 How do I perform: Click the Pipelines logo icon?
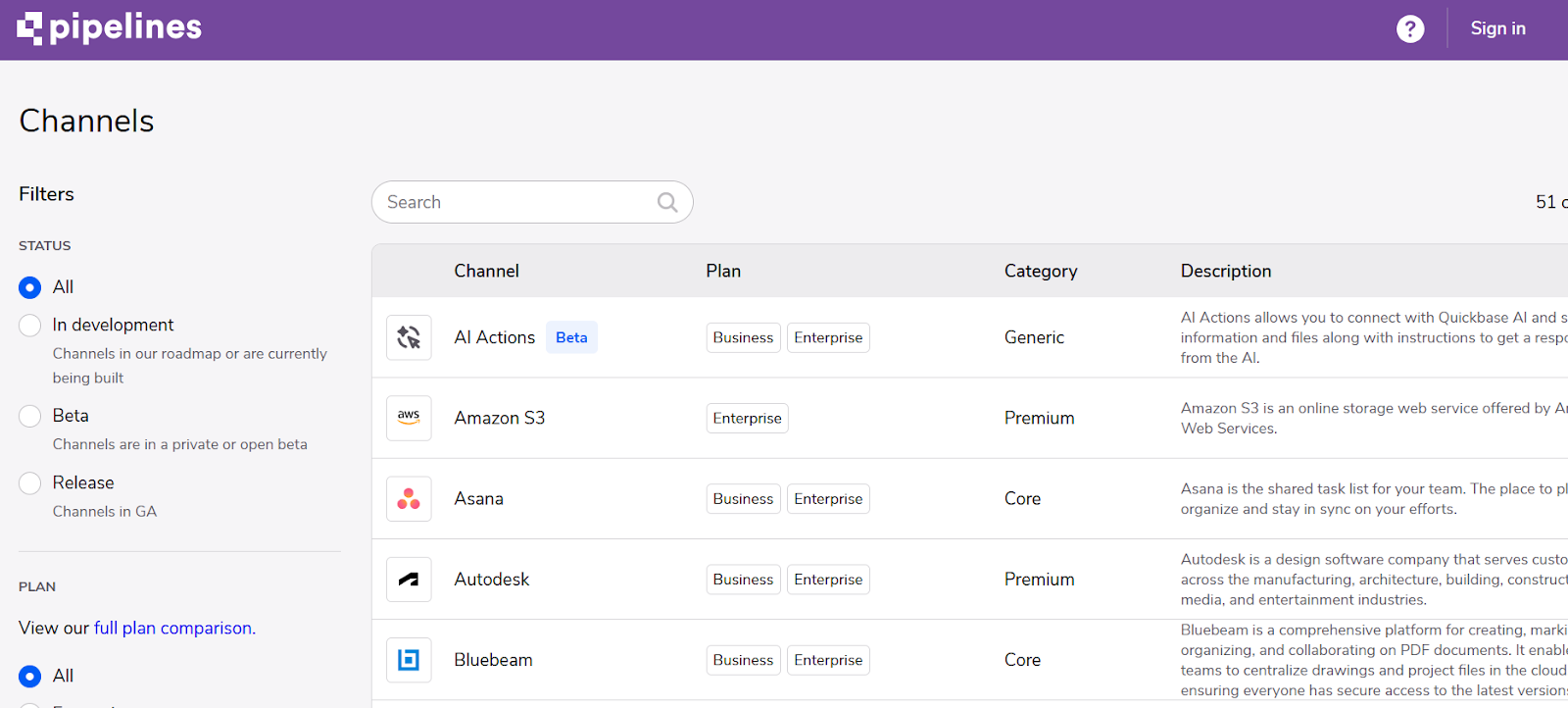point(30,28)
